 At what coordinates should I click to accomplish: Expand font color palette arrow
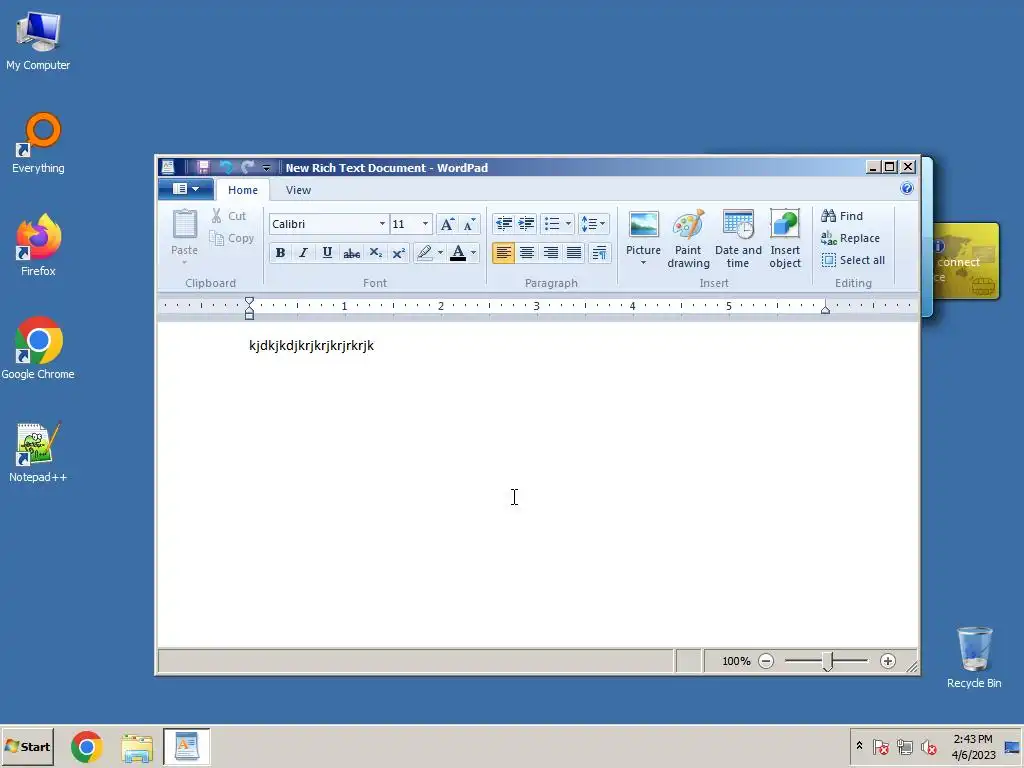(x=473, y=253)
